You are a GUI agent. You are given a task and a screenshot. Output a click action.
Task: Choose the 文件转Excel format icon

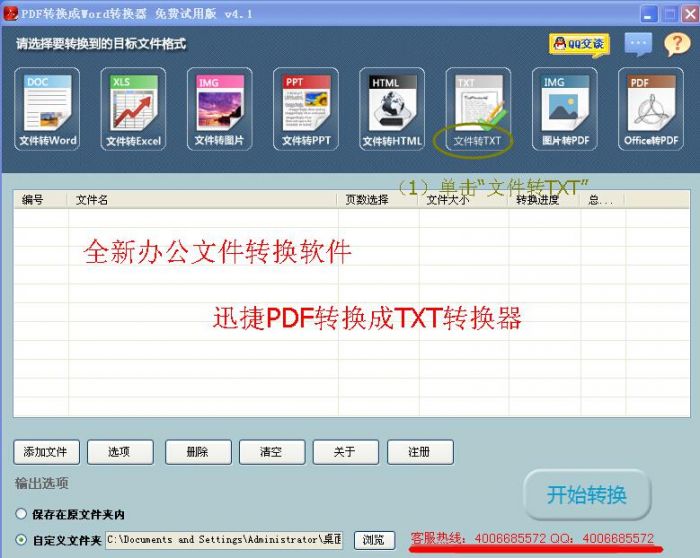133,109
